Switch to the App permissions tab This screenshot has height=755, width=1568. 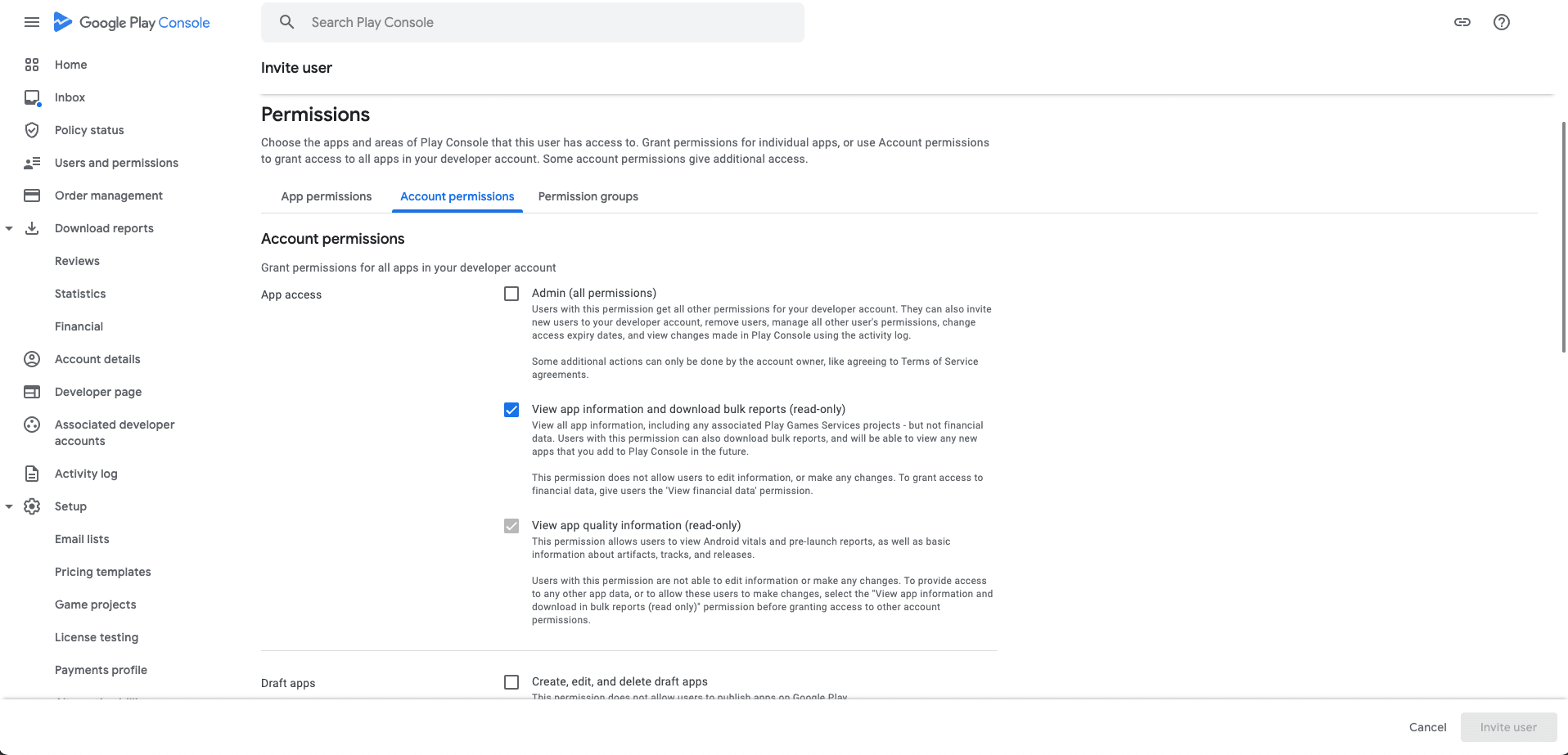coord(326,196)
